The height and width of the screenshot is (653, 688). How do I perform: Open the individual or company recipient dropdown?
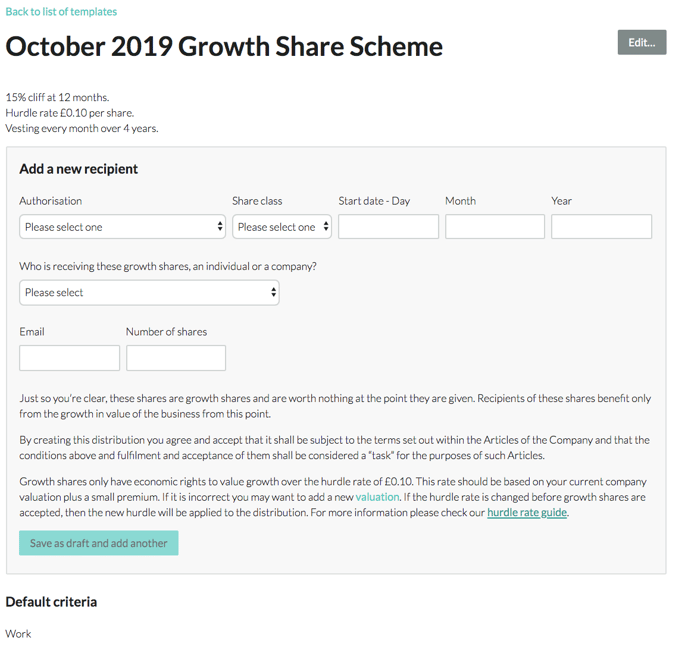[149, 292]
